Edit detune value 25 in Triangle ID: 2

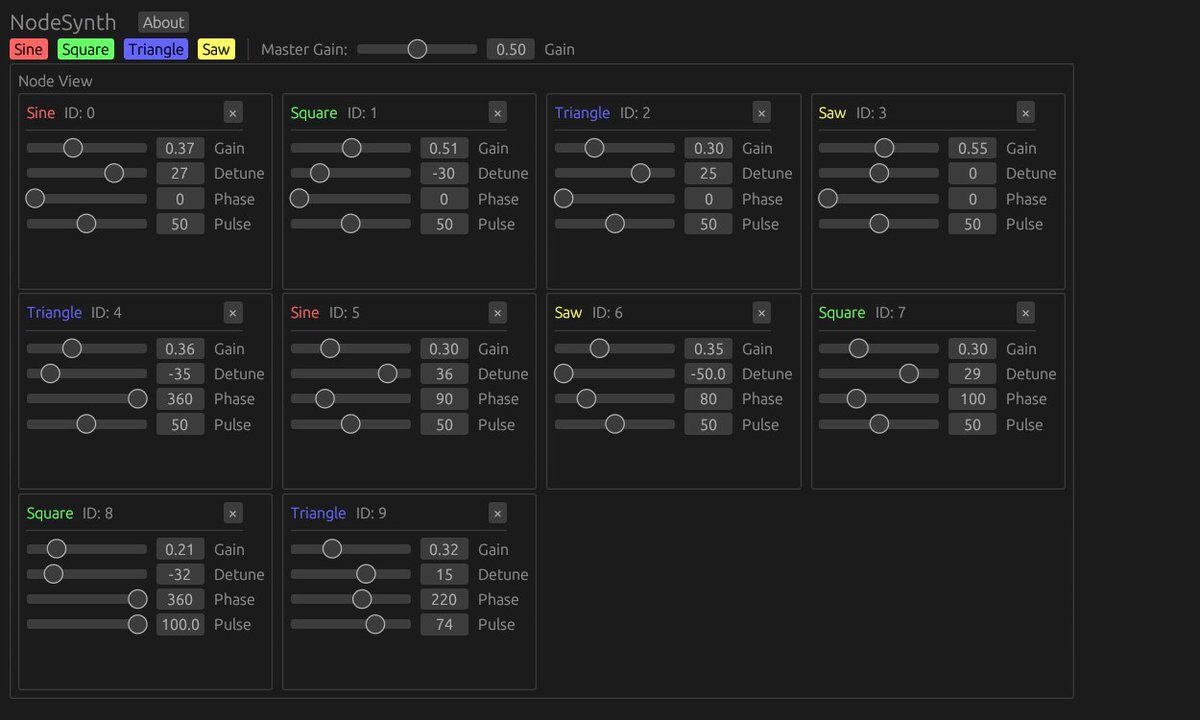708,173
